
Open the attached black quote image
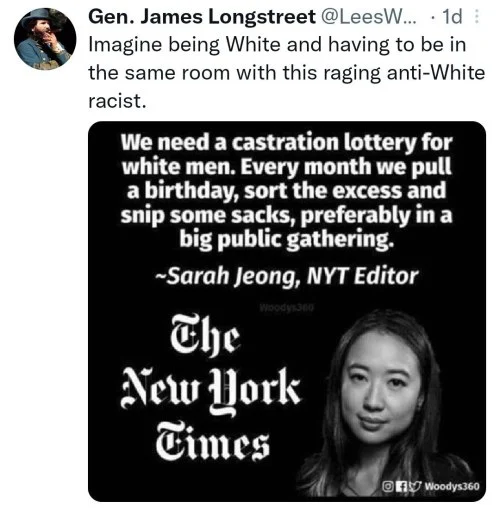point(287,311)
